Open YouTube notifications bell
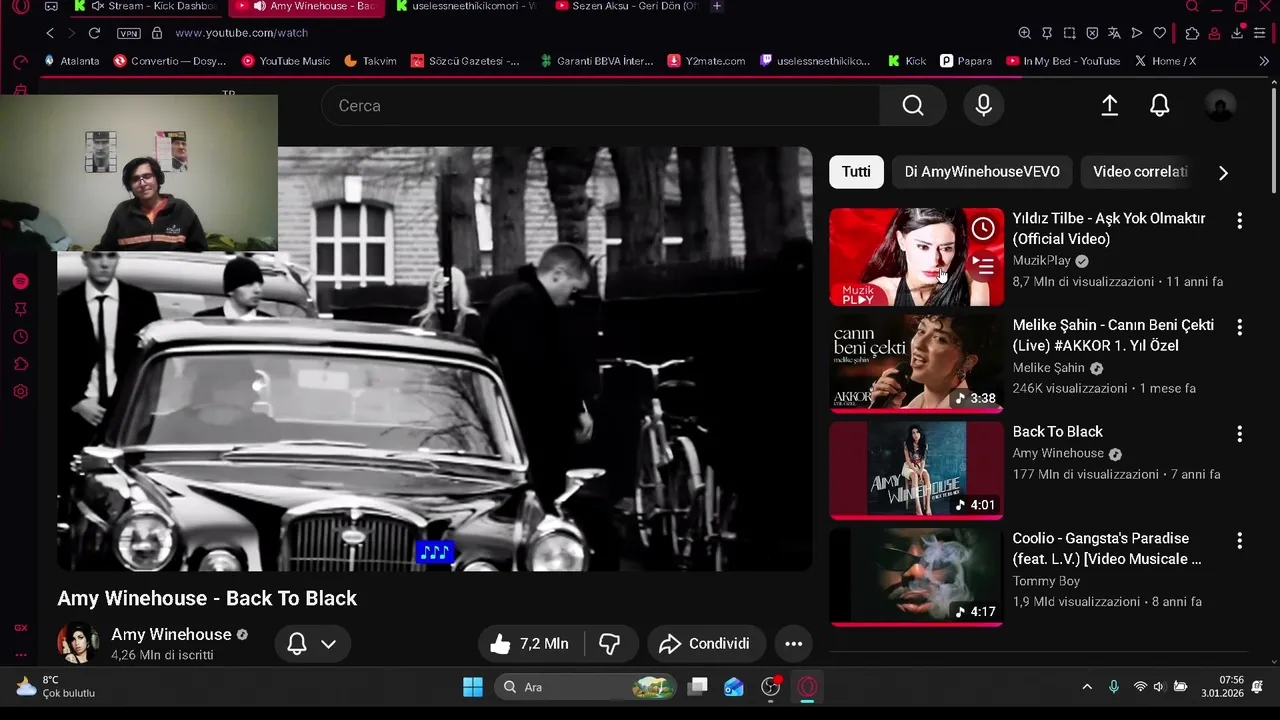Image resolution: width=1280 pixels, height=720 pixels. 1160,106
